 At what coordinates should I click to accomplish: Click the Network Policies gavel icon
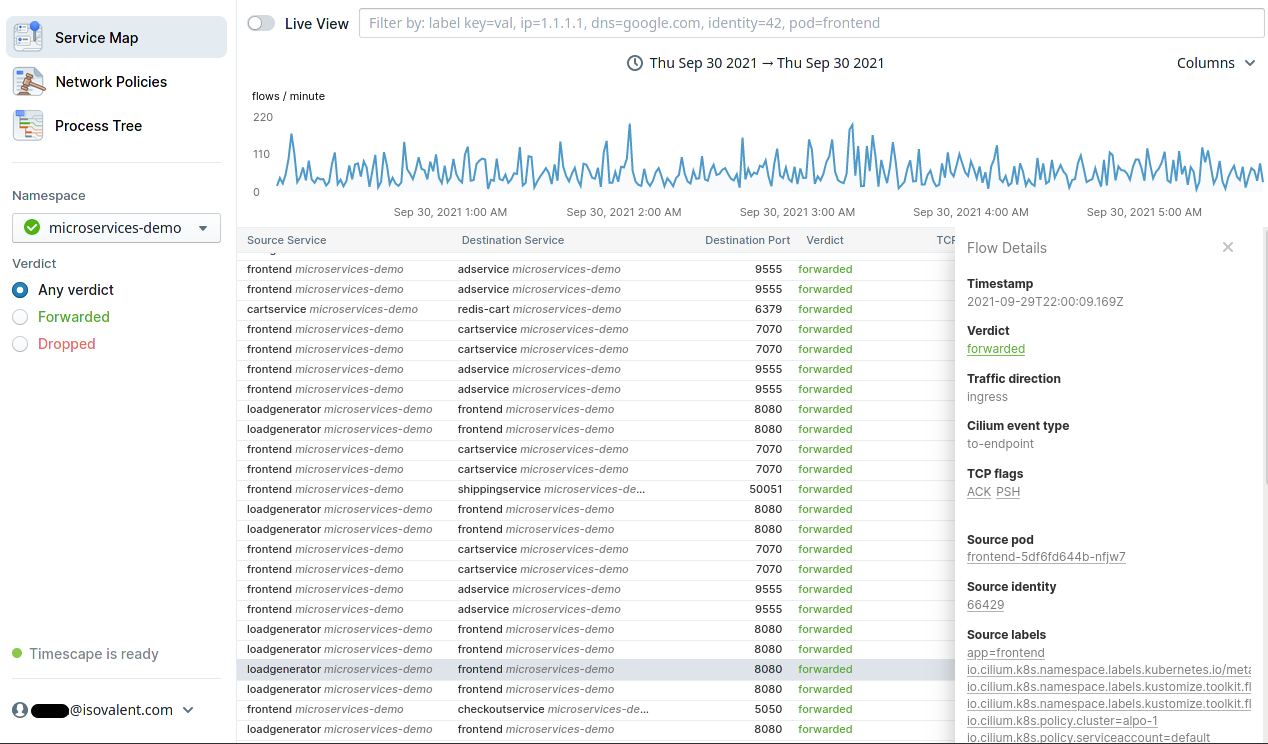click(28, 81)
